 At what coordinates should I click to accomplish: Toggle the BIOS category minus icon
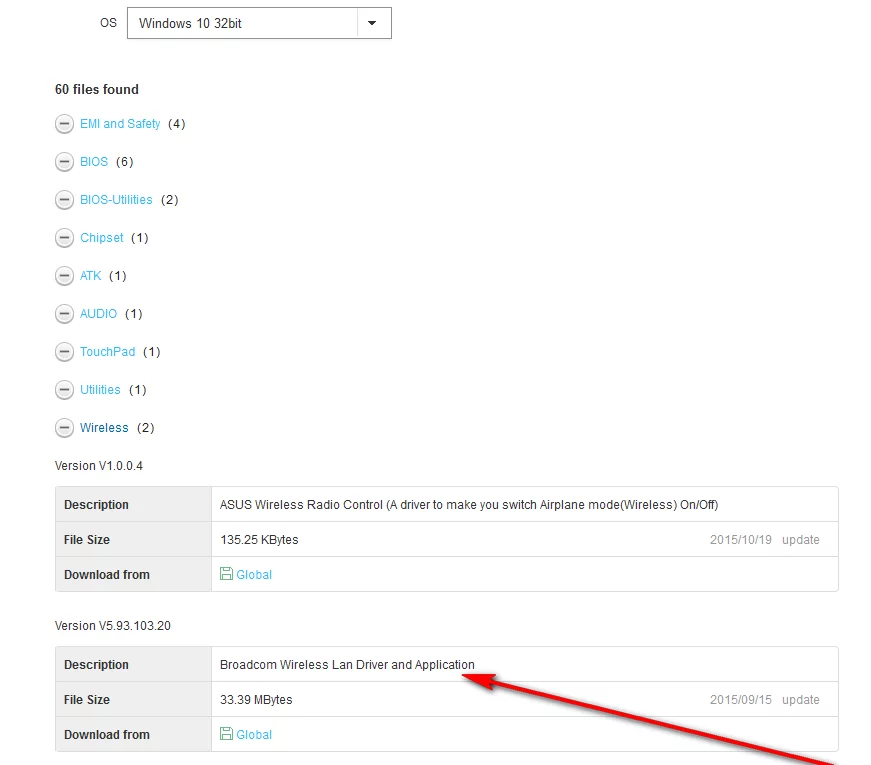tap(64, 162)
